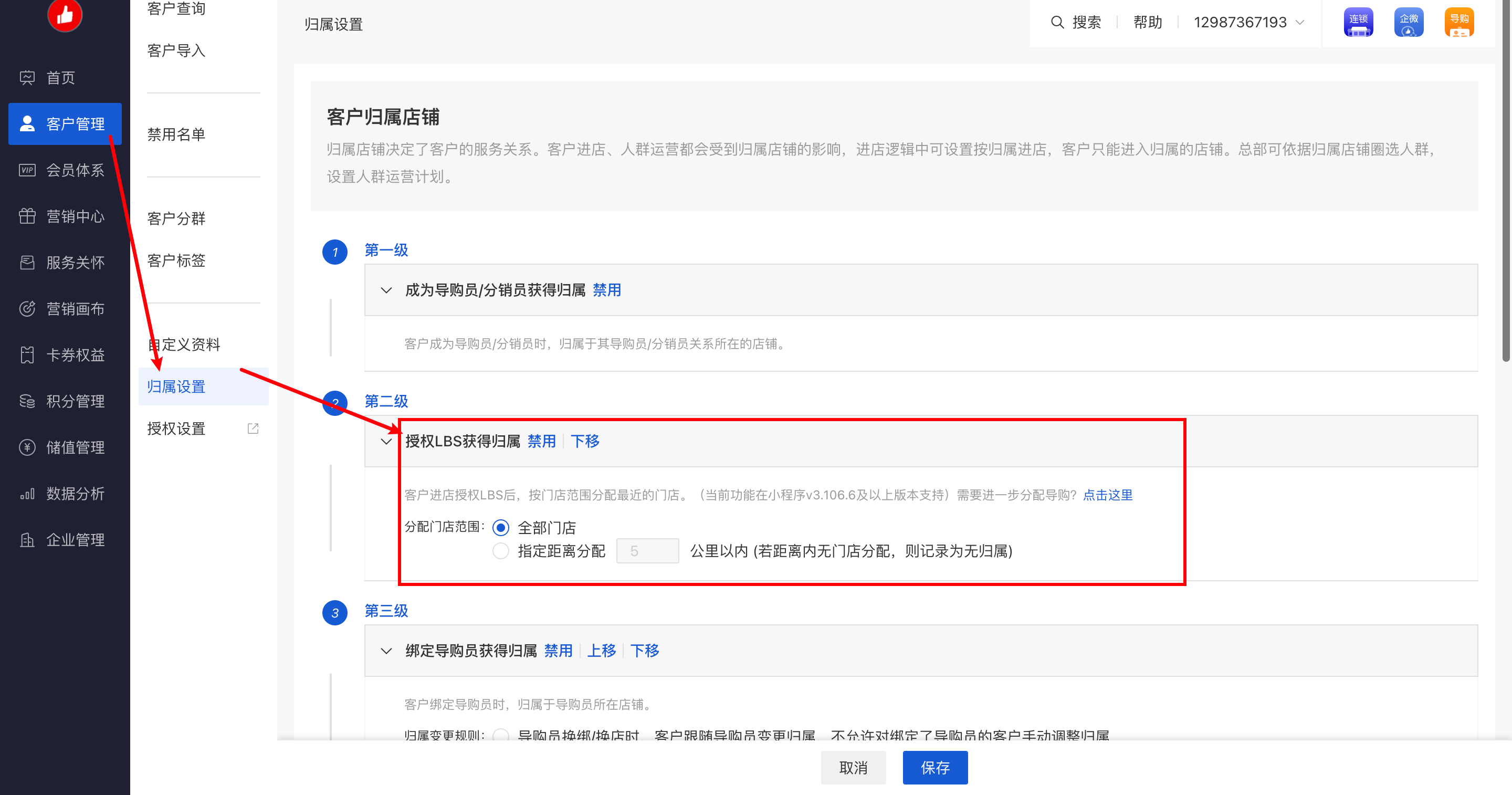Click the 积分管理 coins icon
The width and height of the screenshot is (1512, 795).
[x=27, y=401]
